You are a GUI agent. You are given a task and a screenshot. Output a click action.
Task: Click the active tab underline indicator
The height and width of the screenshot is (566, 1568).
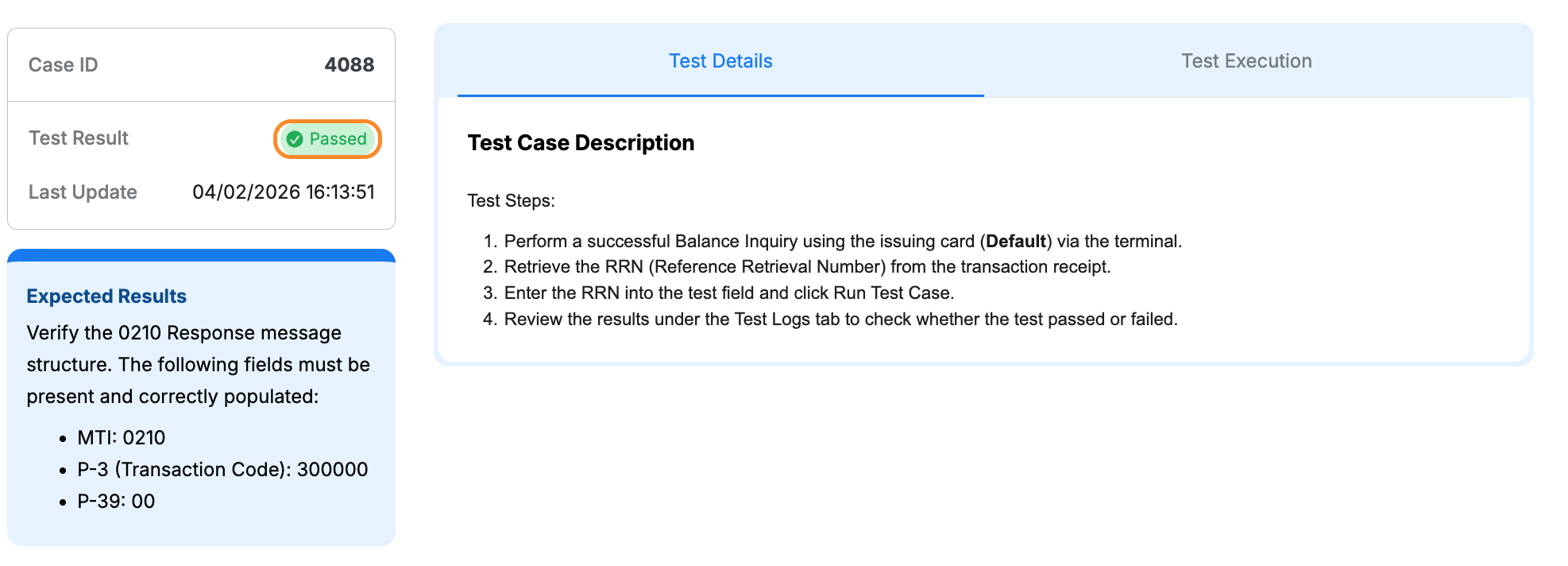[721, 94]
